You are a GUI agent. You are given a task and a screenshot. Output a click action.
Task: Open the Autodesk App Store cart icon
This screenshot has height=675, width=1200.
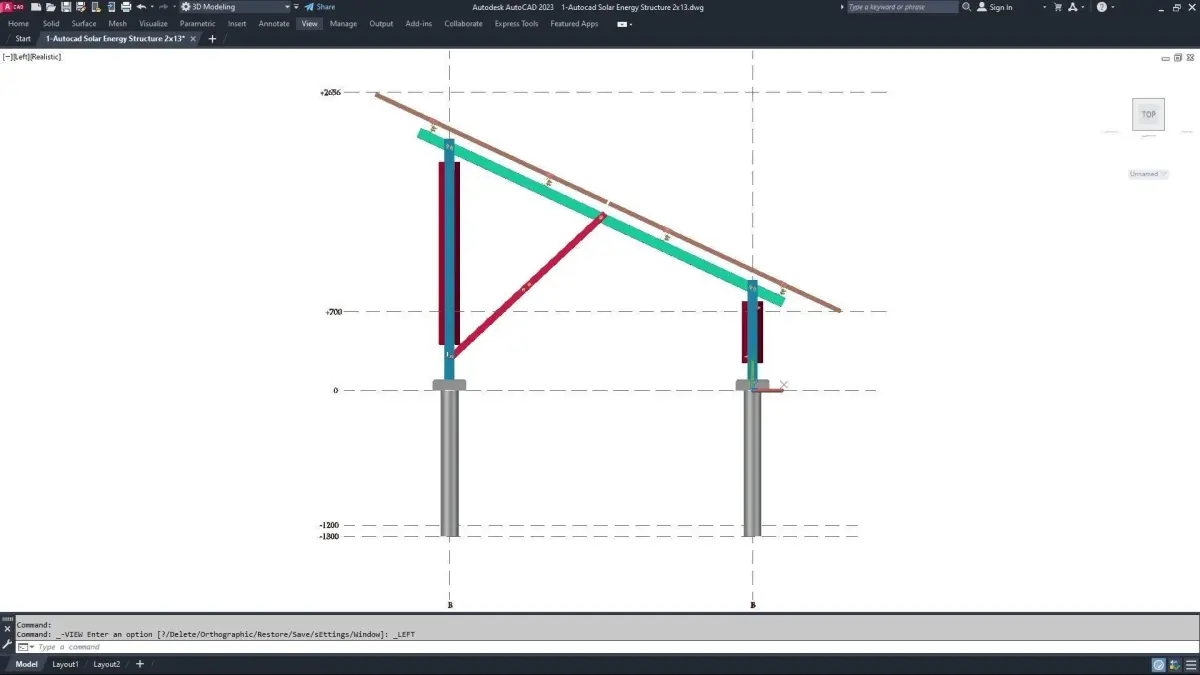point(1058,7)
